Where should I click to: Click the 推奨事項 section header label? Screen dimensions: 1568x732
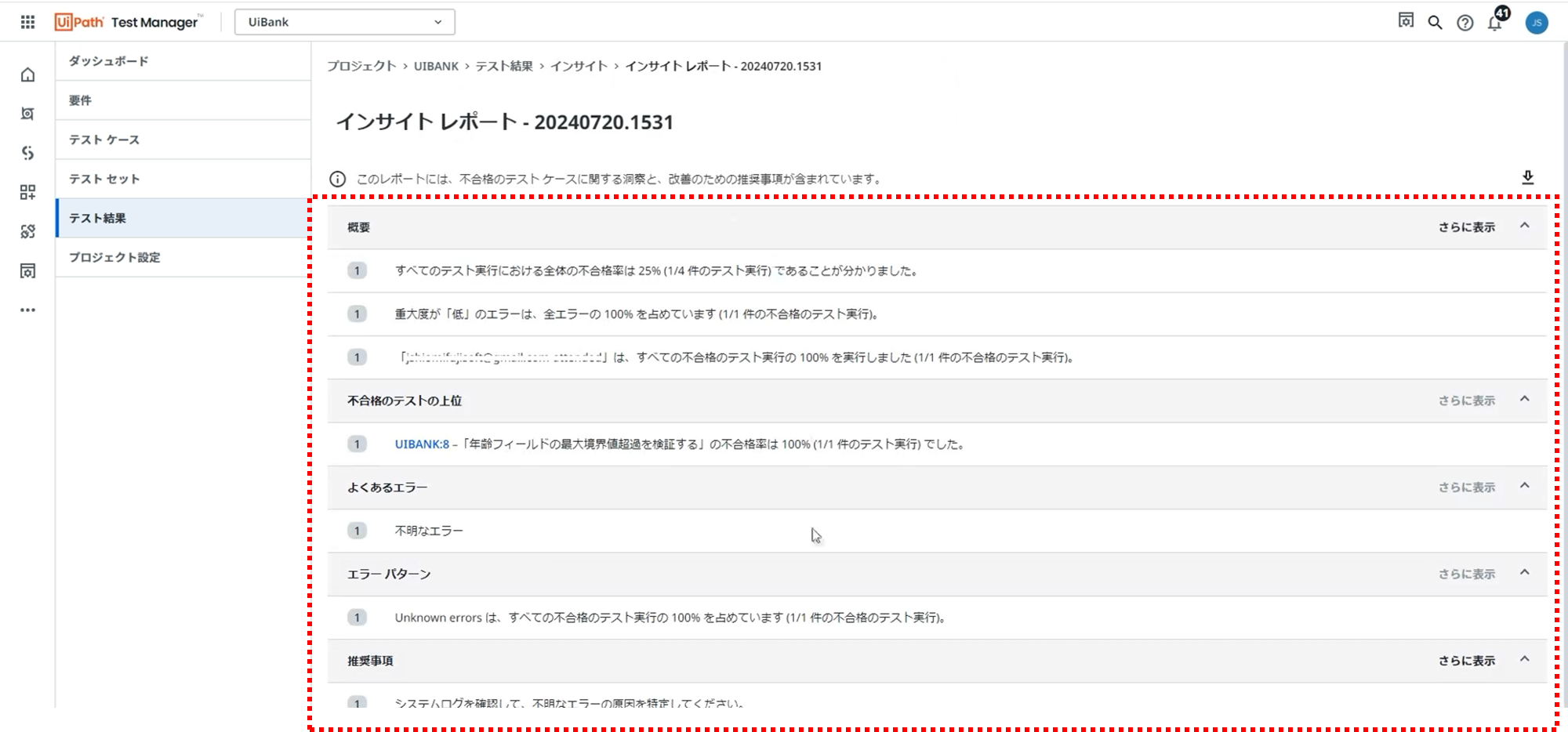click(x=370, y=661)
